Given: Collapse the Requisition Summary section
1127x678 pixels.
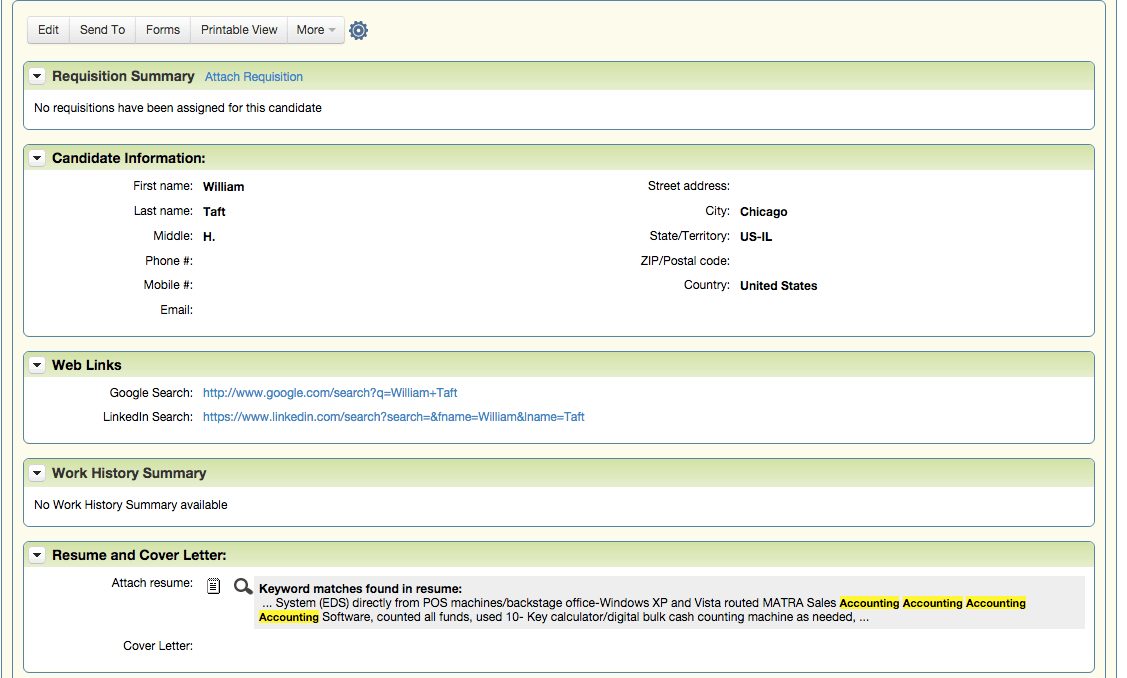Looking at the screenshot, I should pos(37,76).
